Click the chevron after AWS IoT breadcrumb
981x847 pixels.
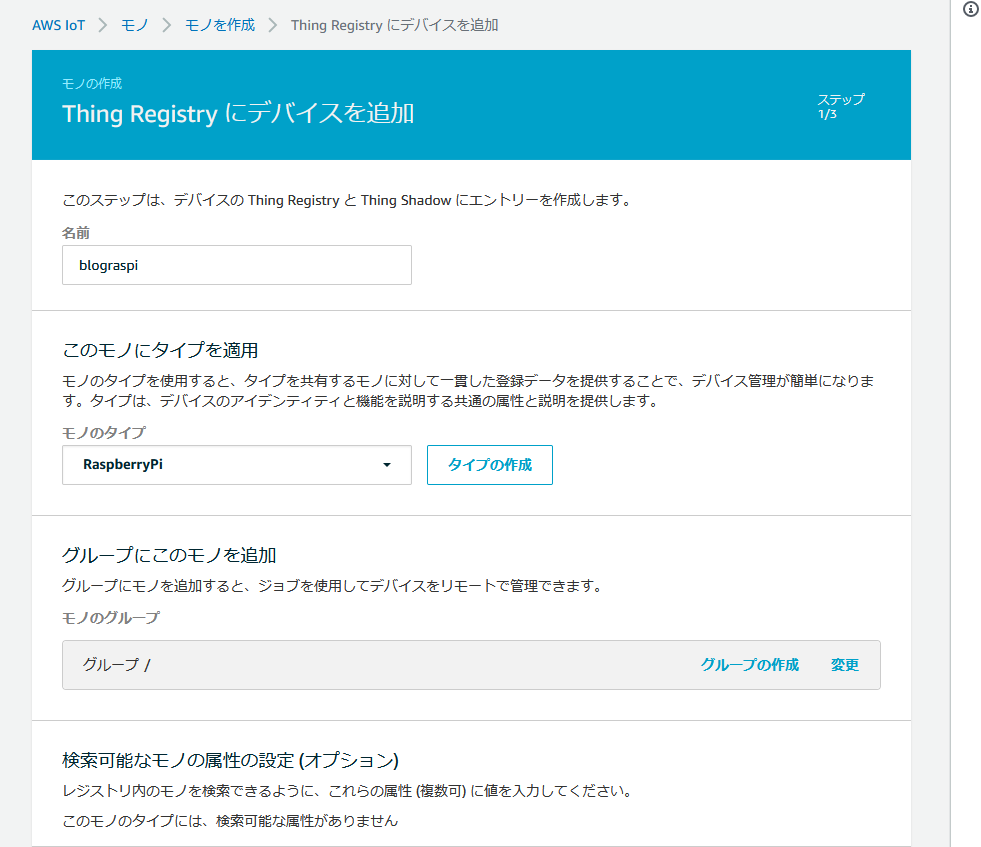[103, 25]
